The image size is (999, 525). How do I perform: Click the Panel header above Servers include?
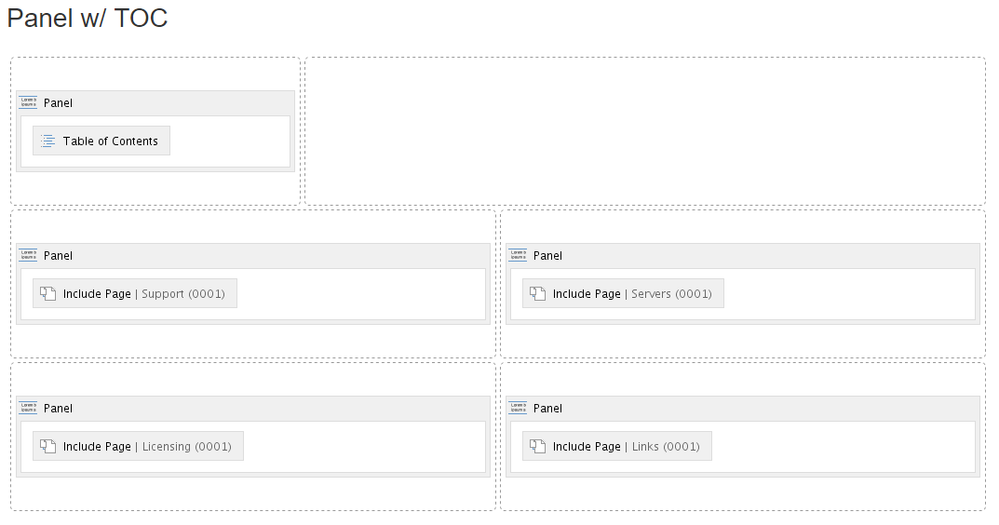click(743, 256)
